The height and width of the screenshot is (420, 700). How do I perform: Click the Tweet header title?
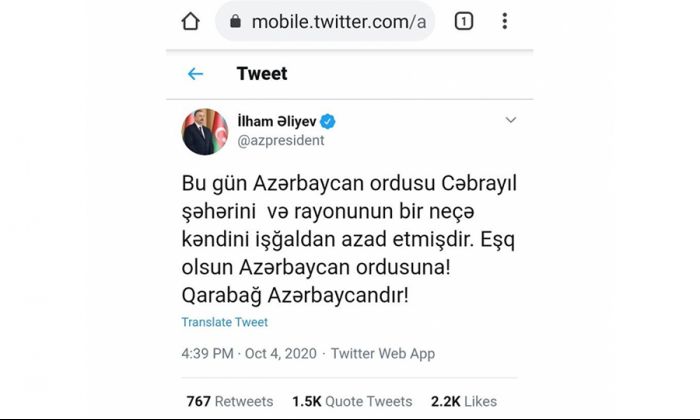[x=262, y=74]
